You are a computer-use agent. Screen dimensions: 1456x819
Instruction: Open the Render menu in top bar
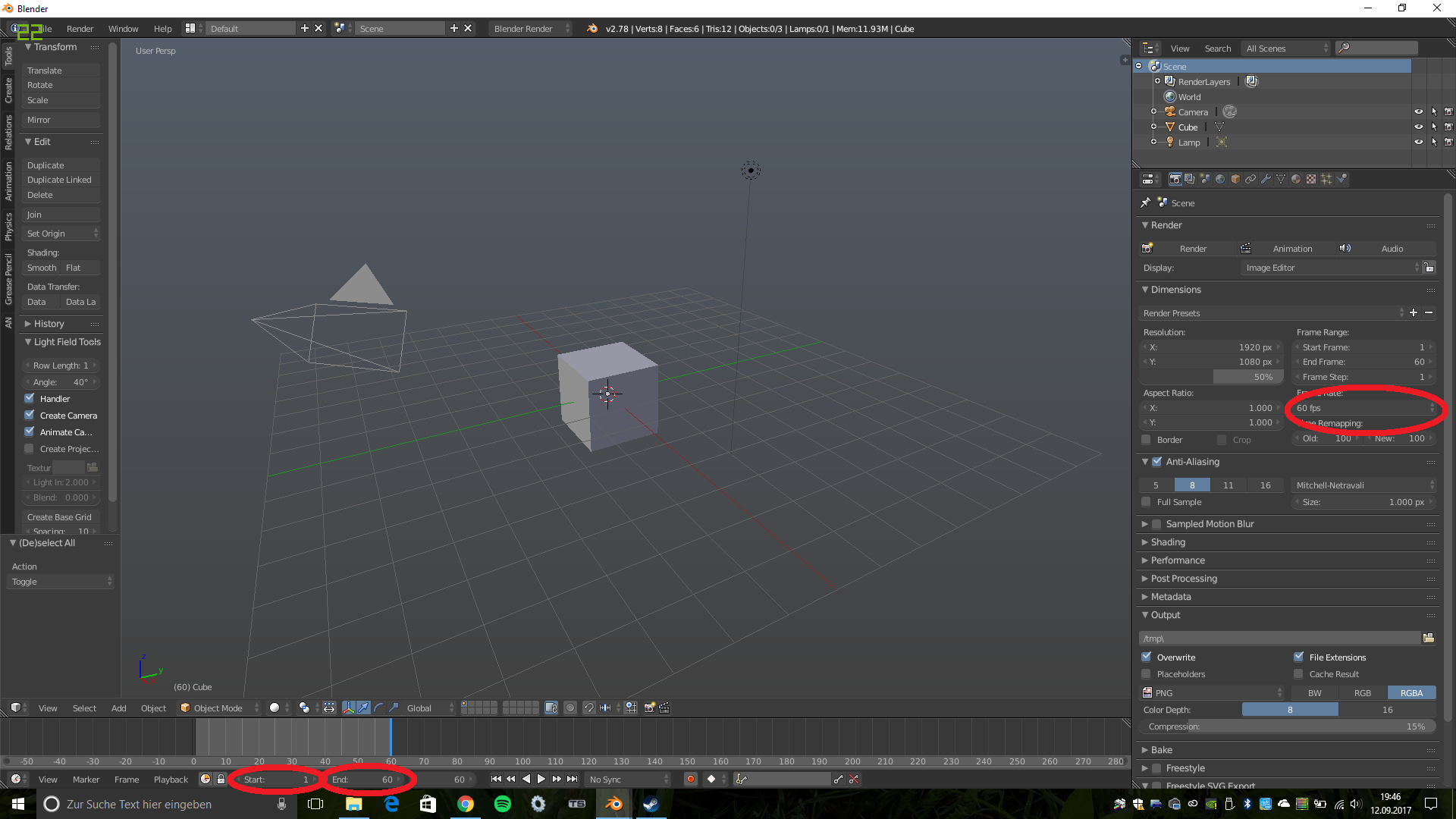pos(80,29)
